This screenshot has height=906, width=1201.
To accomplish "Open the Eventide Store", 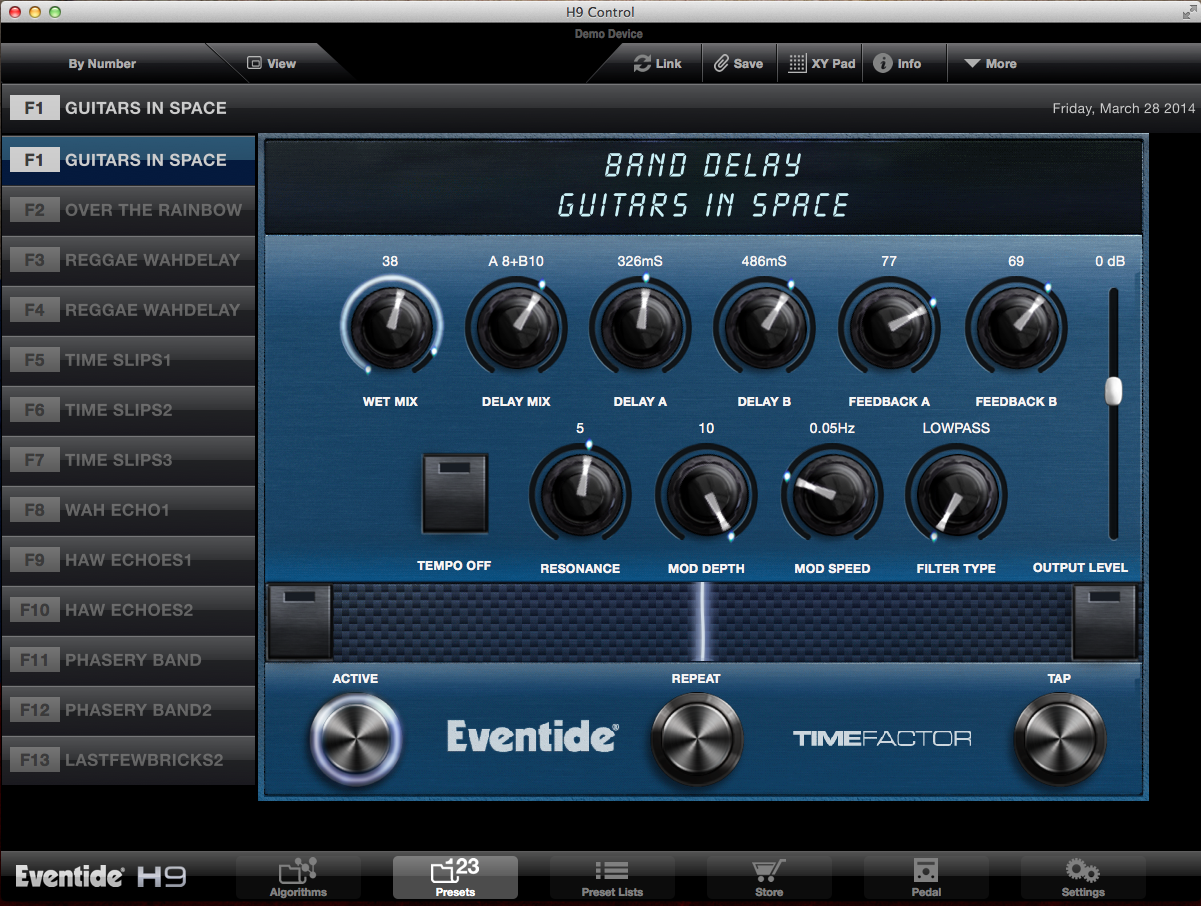I will [769, 877].
